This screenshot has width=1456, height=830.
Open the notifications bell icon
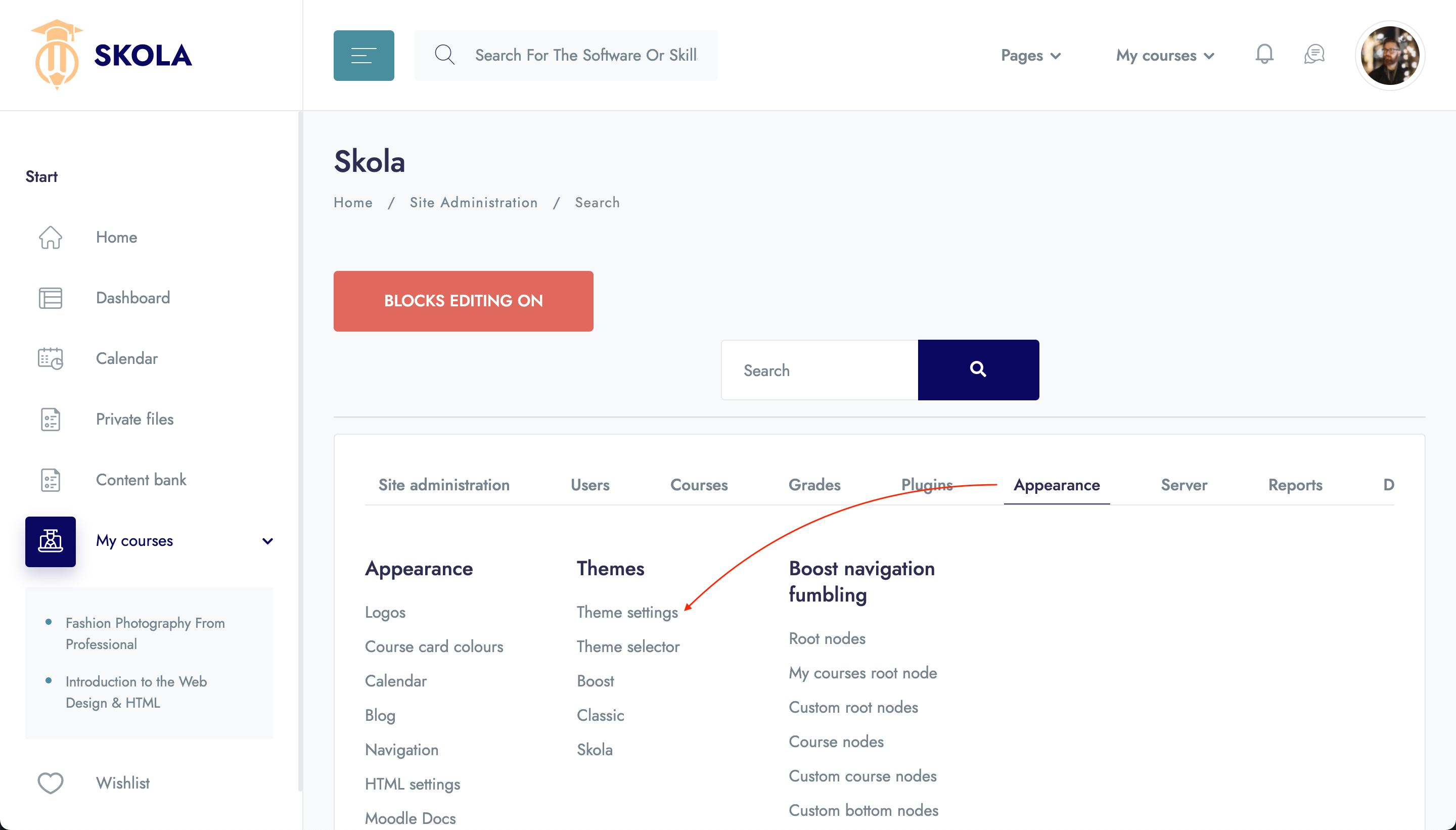[1264, 54]
